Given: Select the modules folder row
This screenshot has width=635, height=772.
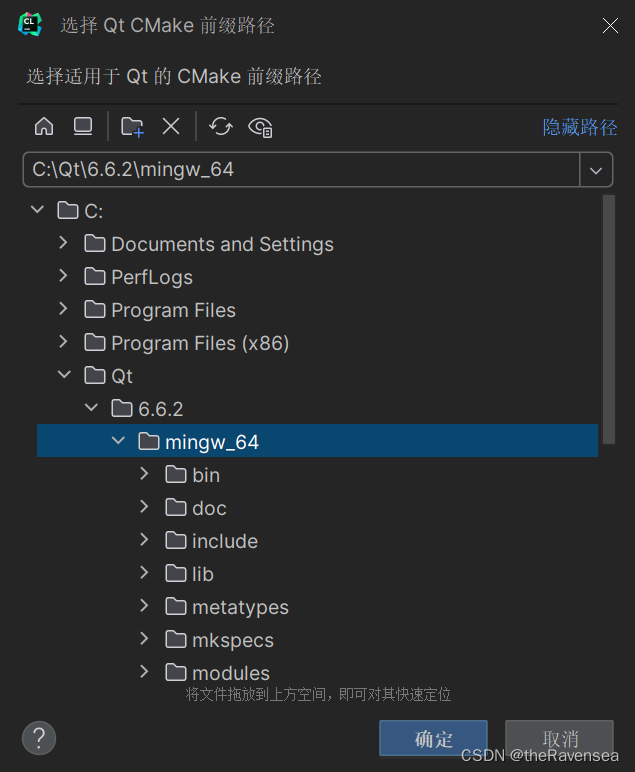Looking at the screenshot, I should point(318,673).
